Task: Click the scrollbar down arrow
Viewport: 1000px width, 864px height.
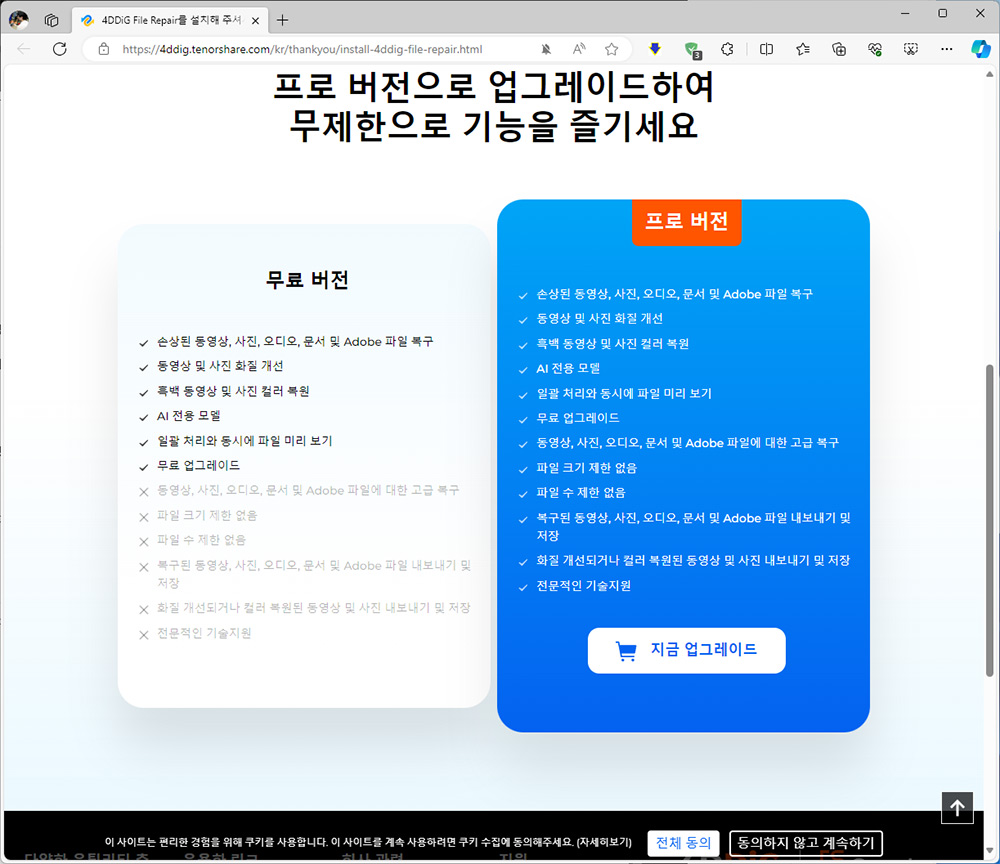Action: click(x=989, y=851)
